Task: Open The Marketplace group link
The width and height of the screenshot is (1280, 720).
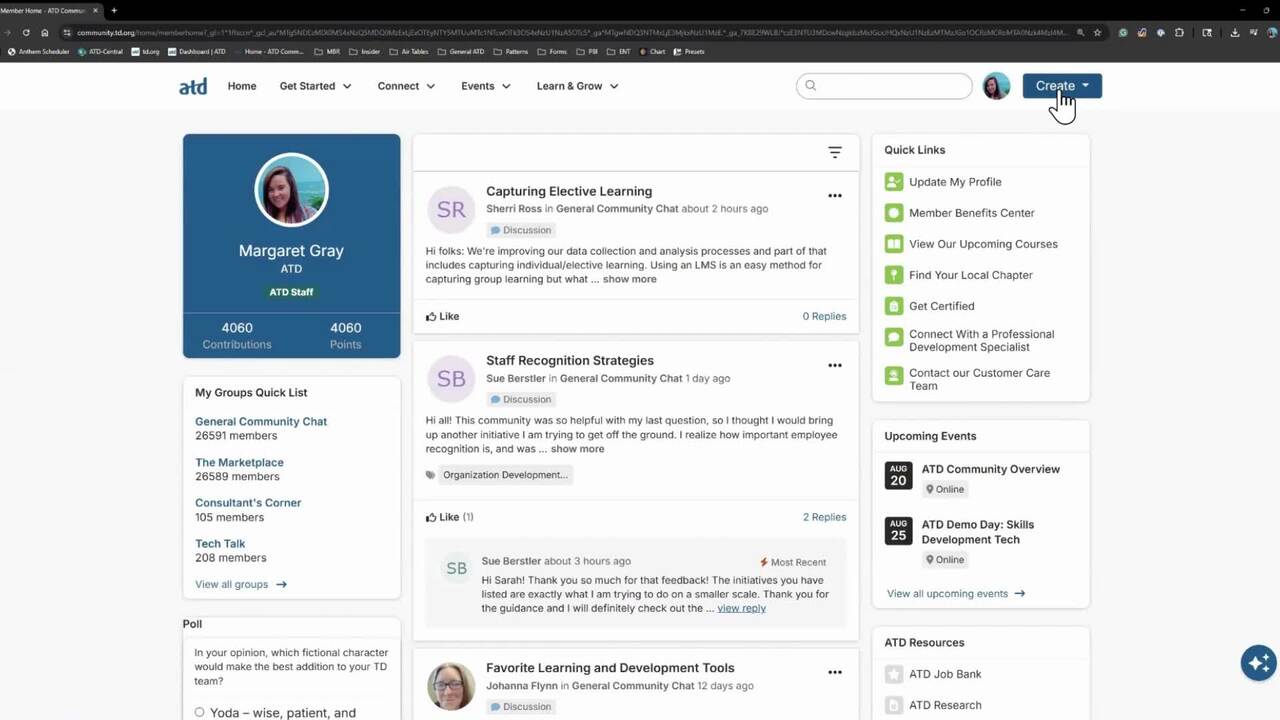Action: (x=239, y=463)
